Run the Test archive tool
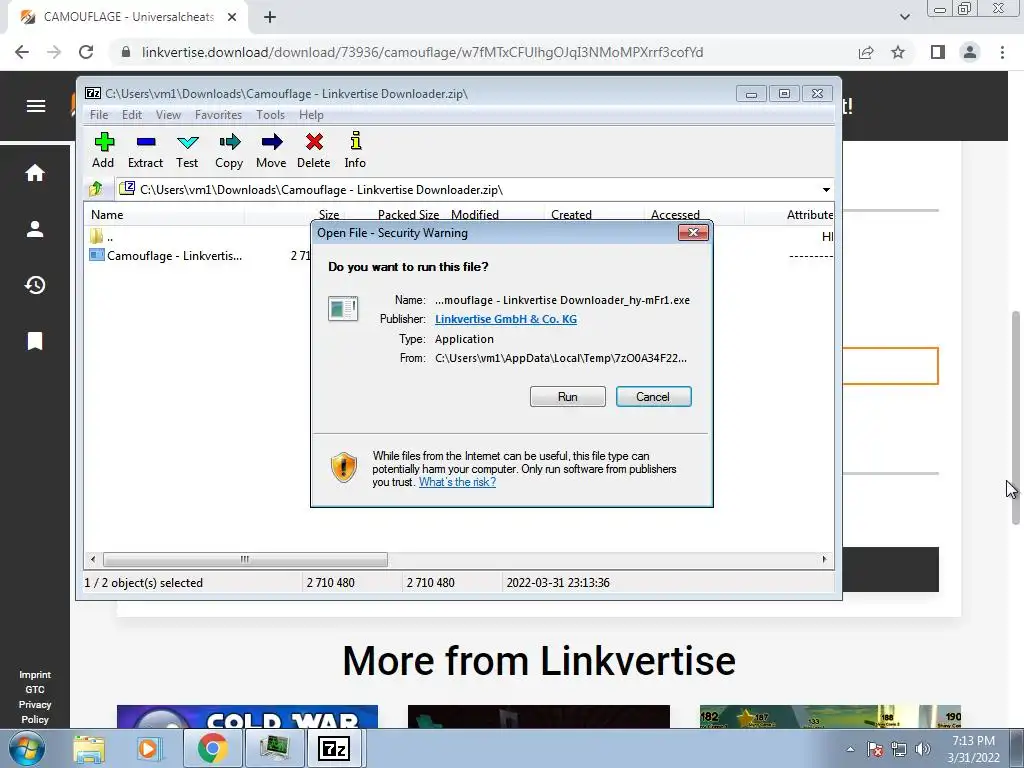This screenshot has width=1024, height=768. (187, 150)
